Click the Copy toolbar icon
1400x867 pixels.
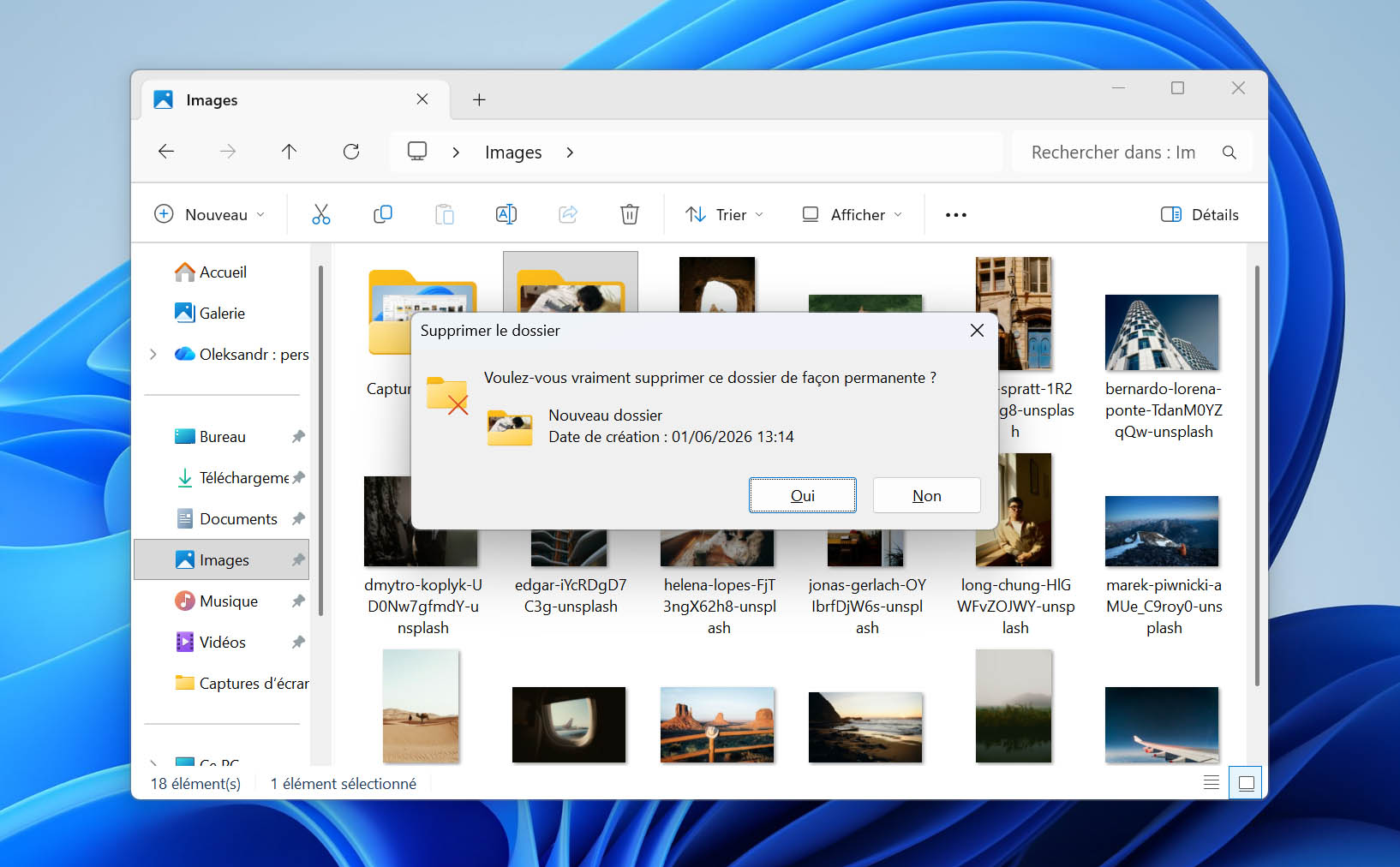coord(383,214)
